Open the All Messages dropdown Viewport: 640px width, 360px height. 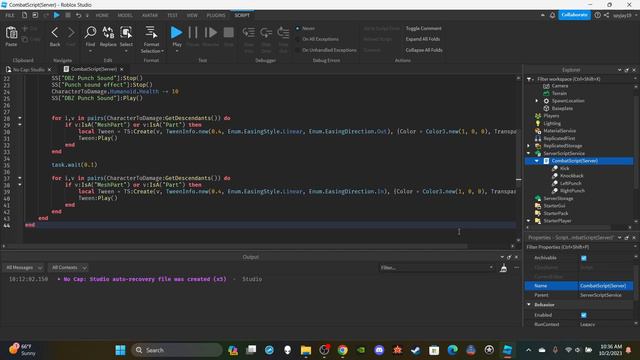click(x=23, y=268)
